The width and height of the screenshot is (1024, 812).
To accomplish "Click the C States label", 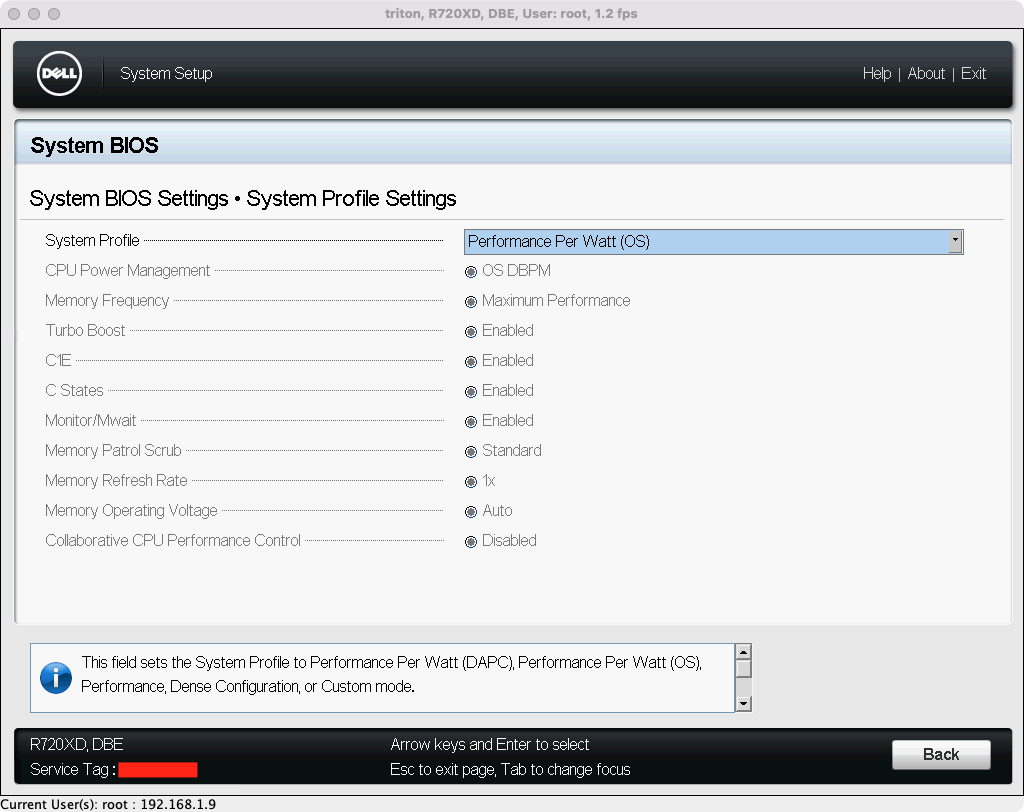I will coord(74,391).
